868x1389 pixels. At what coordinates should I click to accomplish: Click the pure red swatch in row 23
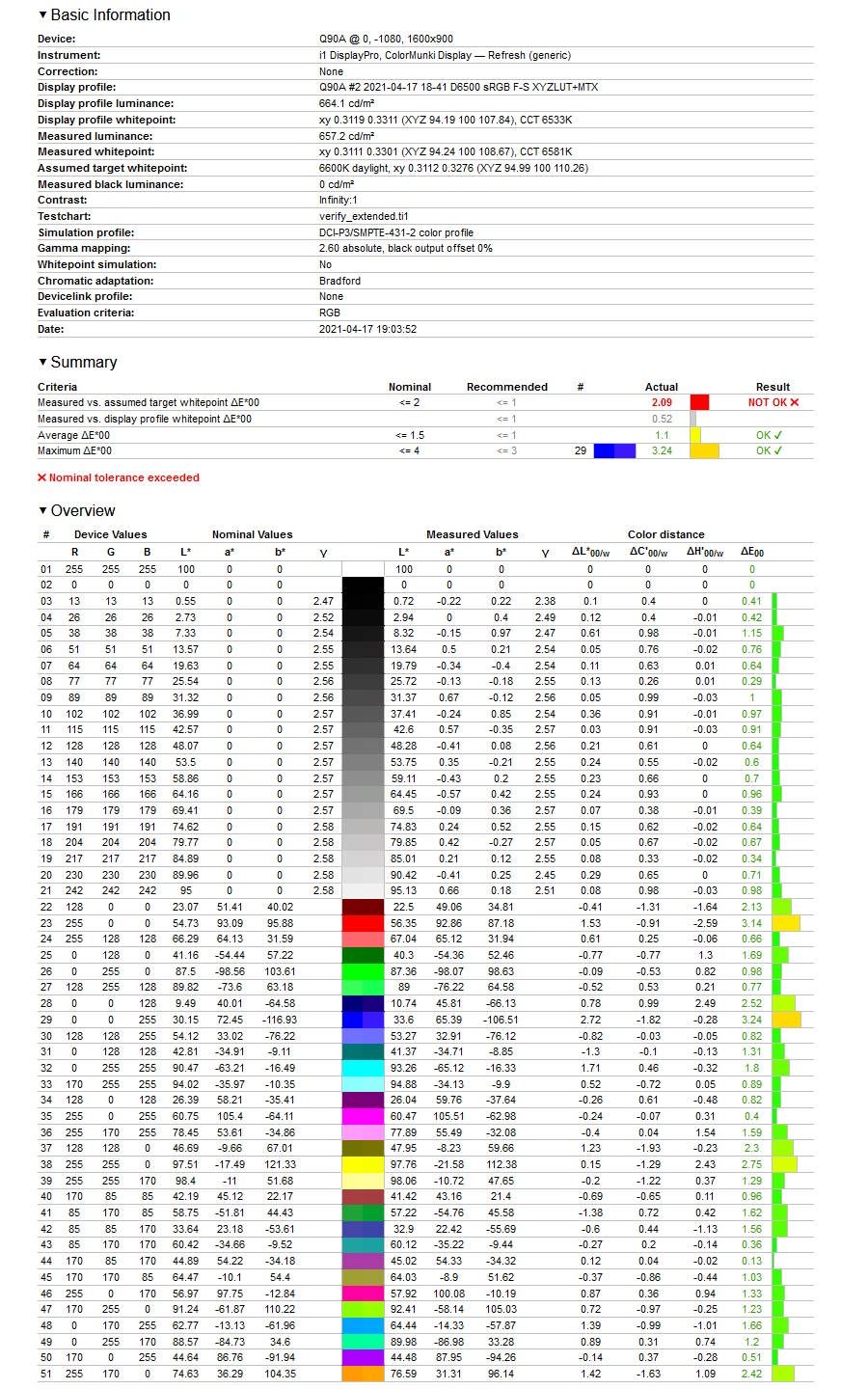(x=363, y=923)
